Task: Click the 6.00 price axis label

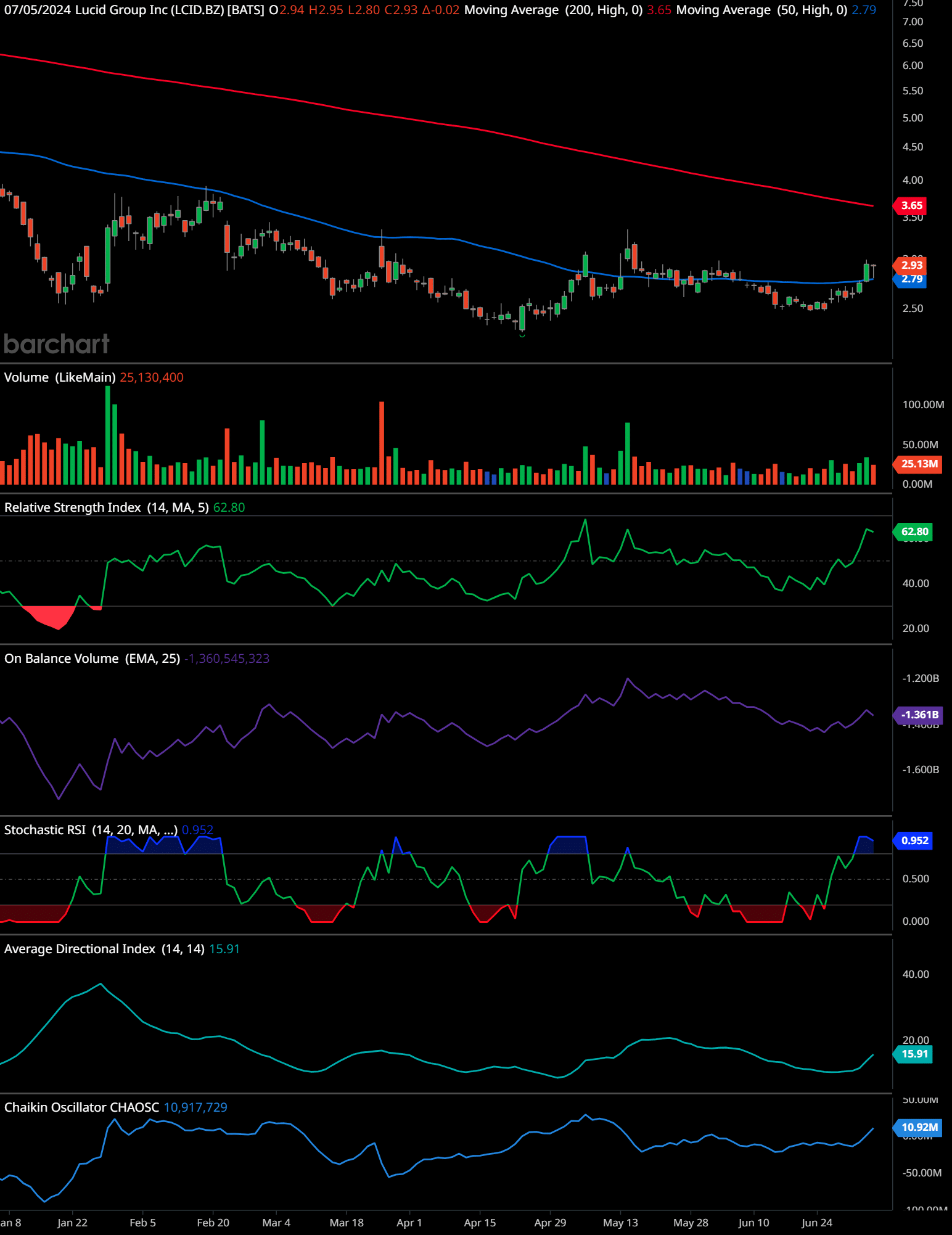Action: coord(913,65)
